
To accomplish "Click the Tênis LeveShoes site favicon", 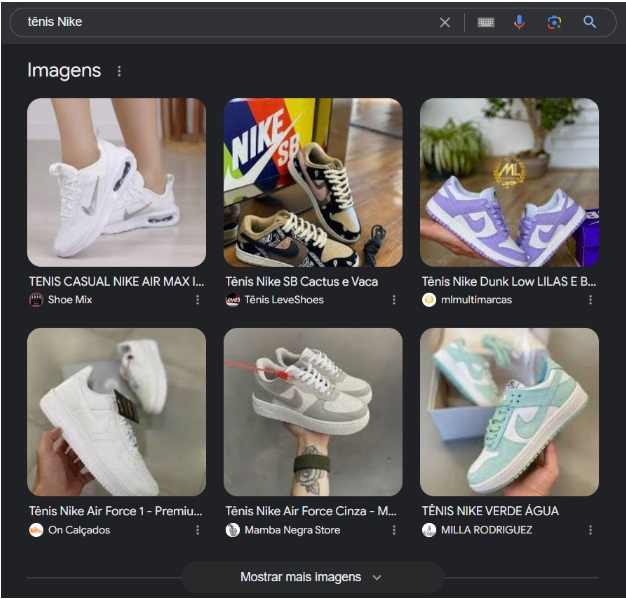I will (x=232, y=300).
